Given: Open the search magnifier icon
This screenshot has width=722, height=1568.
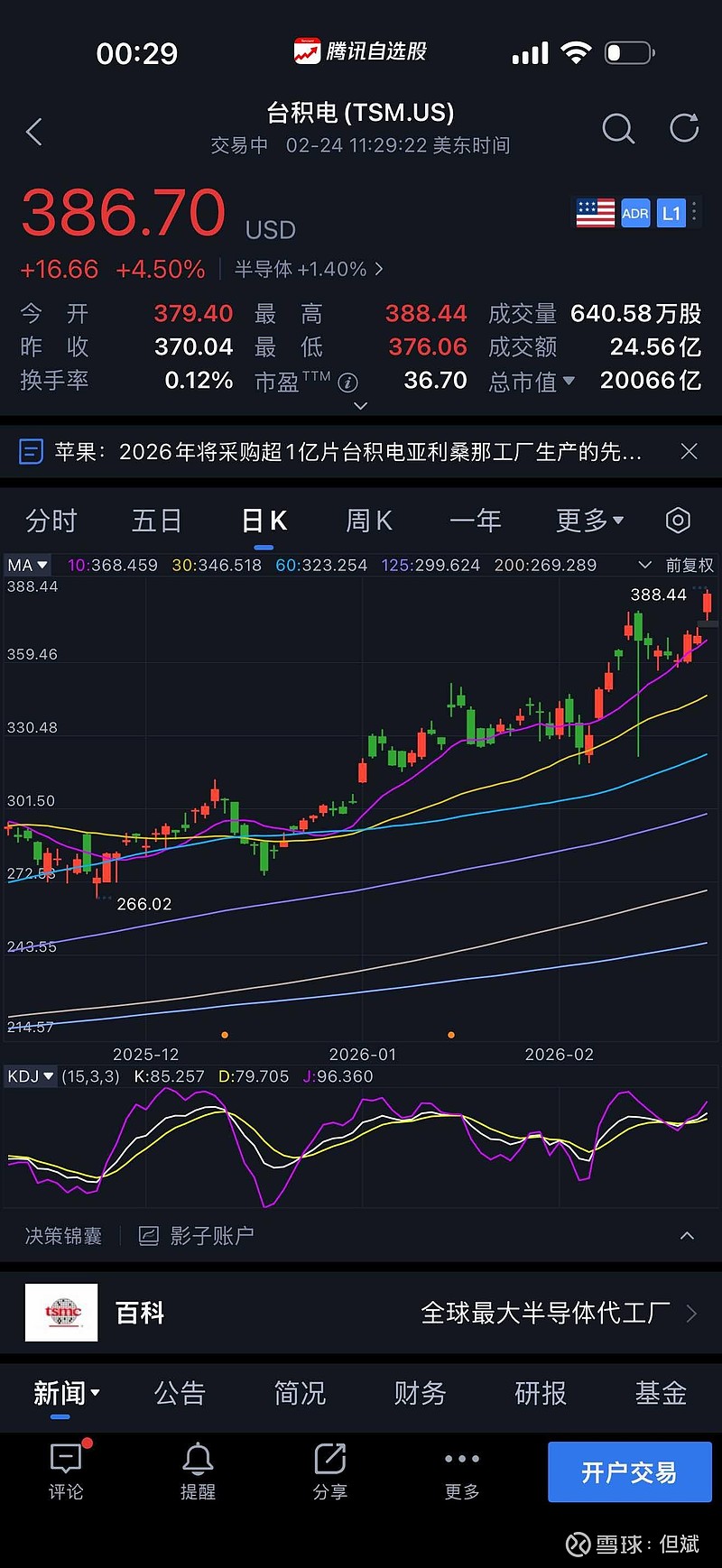Looking at the screenshot, I should (x=618, y=129).
